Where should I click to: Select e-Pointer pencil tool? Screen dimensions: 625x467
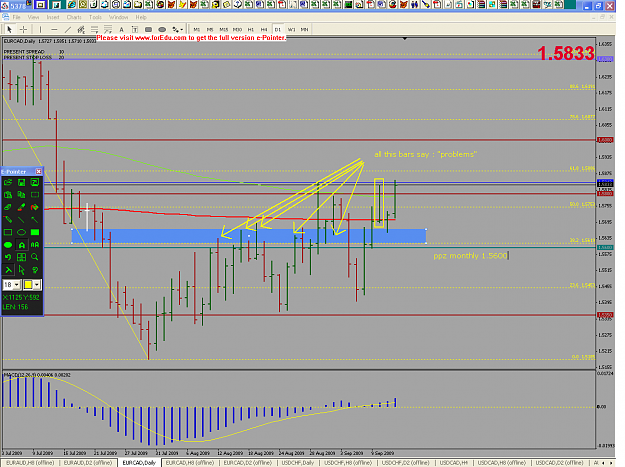pyautogui.click(x=8, y=220)
